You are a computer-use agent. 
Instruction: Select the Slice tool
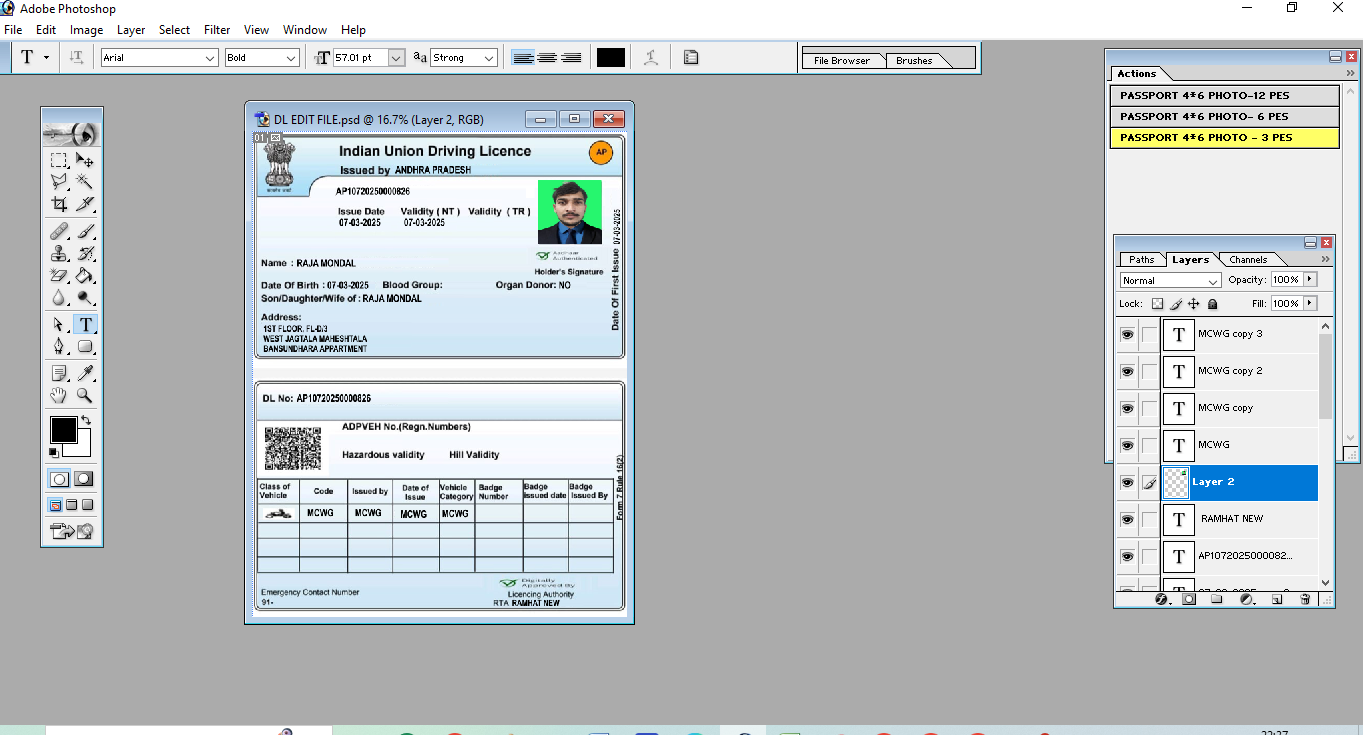click(85, 204)
